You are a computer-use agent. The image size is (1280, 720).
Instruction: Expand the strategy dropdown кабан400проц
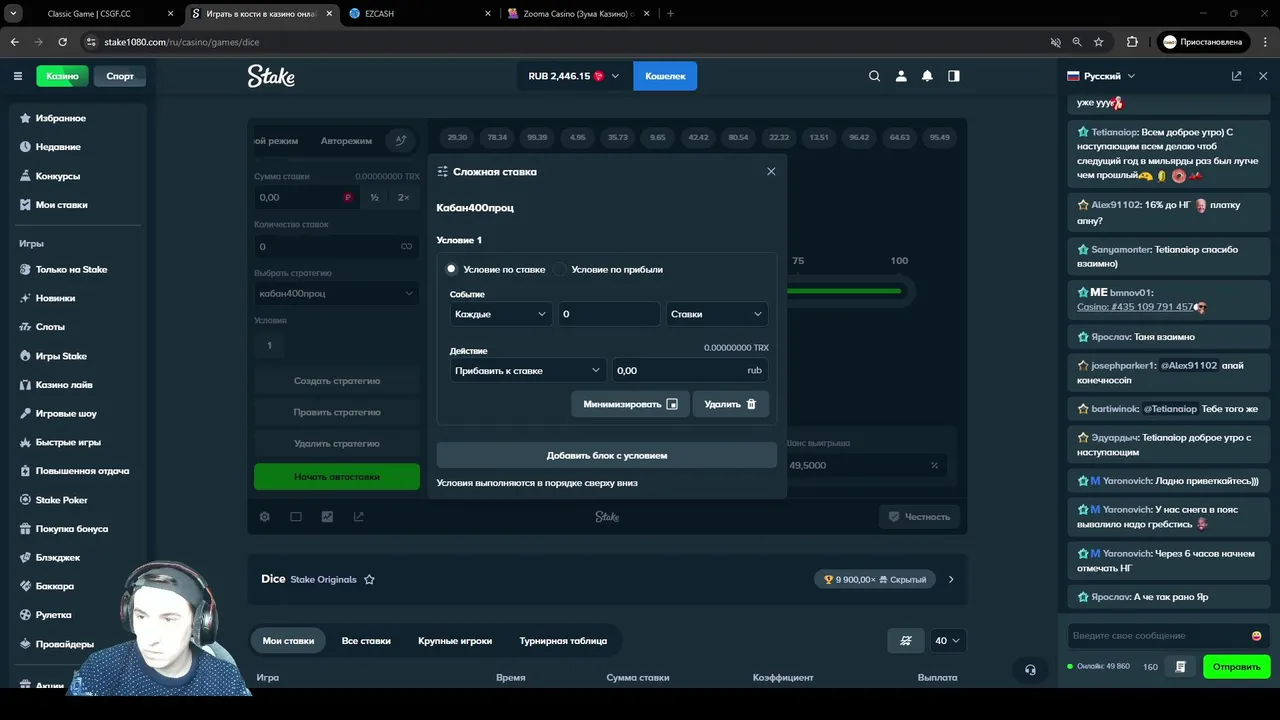tap(337, 293)
